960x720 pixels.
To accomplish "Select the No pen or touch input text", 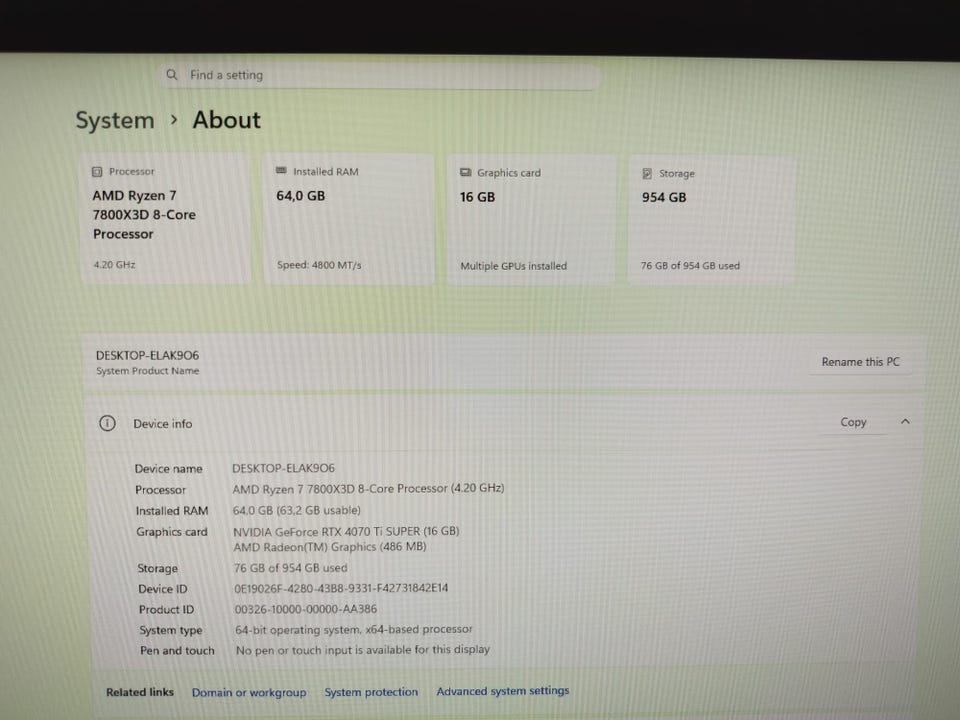I will tap(362, 650).
